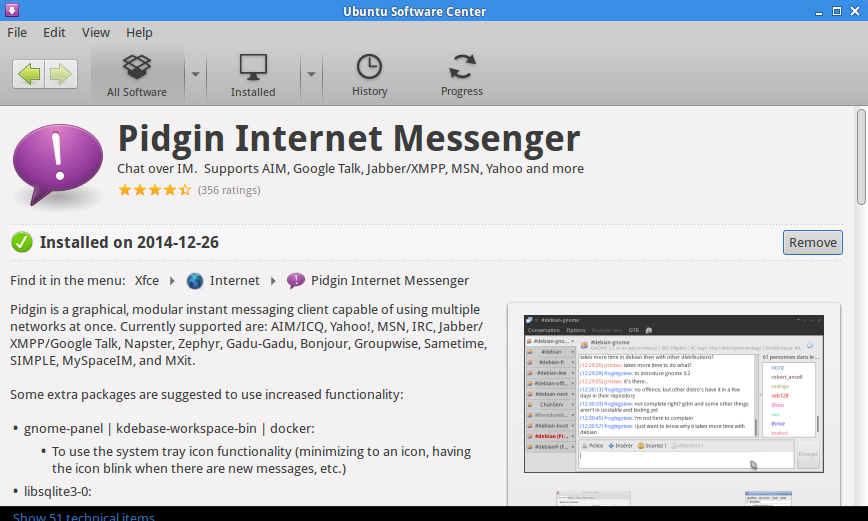Image resolution: width=868 pixels, height=521 pixels.
Task: Click the Pidgin Internet Messenger title
Action: tap(349, 138)
